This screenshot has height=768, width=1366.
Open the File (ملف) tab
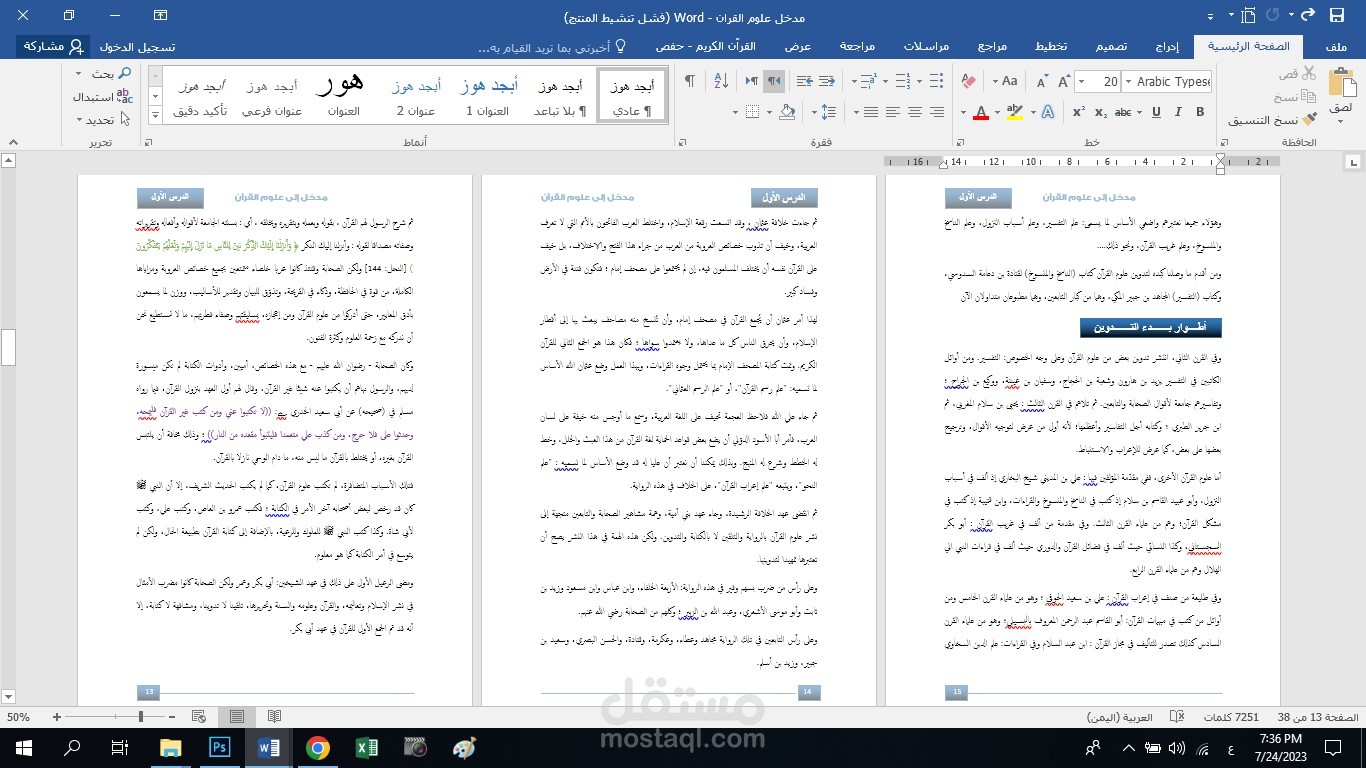coord(1337,46)
